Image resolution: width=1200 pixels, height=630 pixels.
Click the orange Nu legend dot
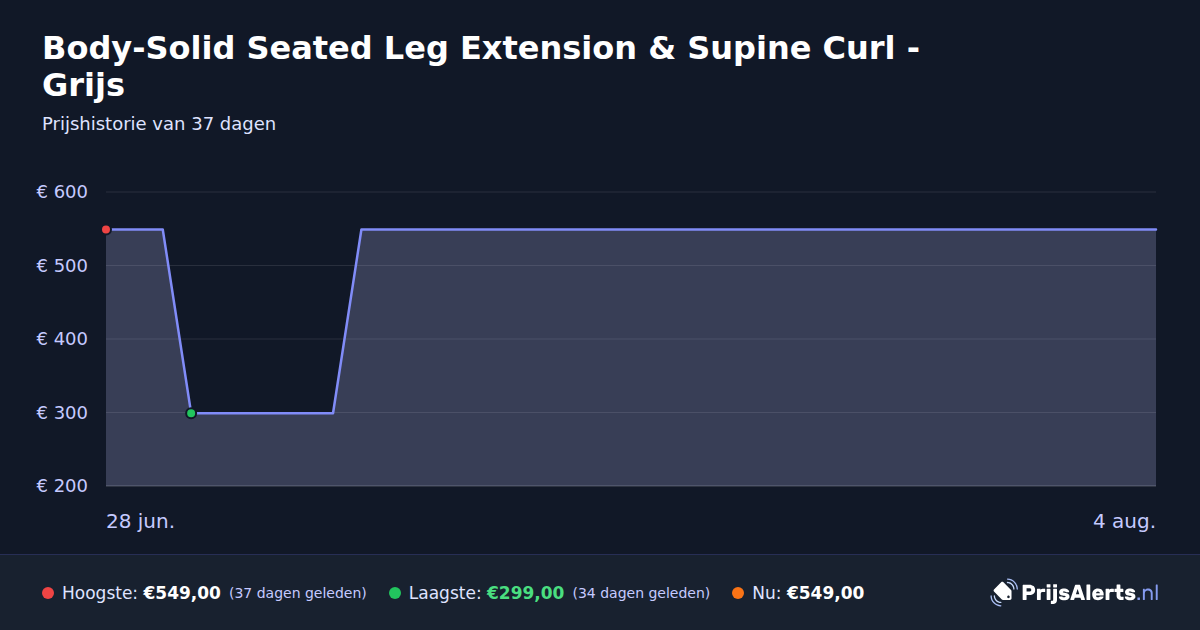click(x=738, y=593)
